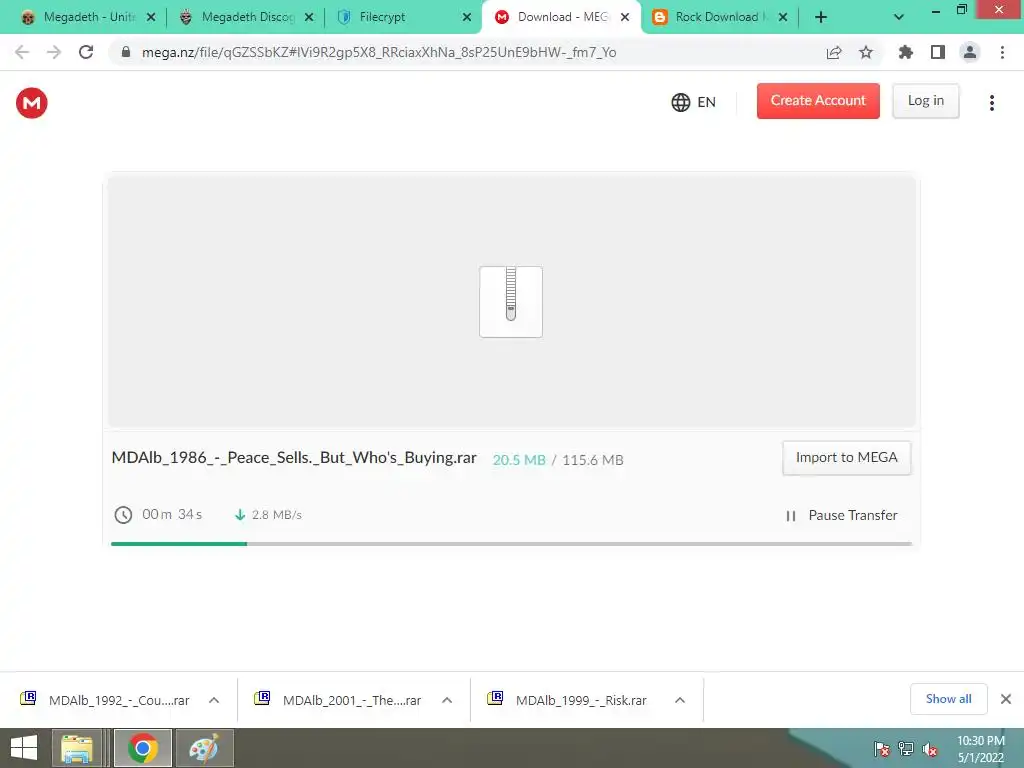
Task: Close the Megadeth Discog tab
Action: pos(308,17)
